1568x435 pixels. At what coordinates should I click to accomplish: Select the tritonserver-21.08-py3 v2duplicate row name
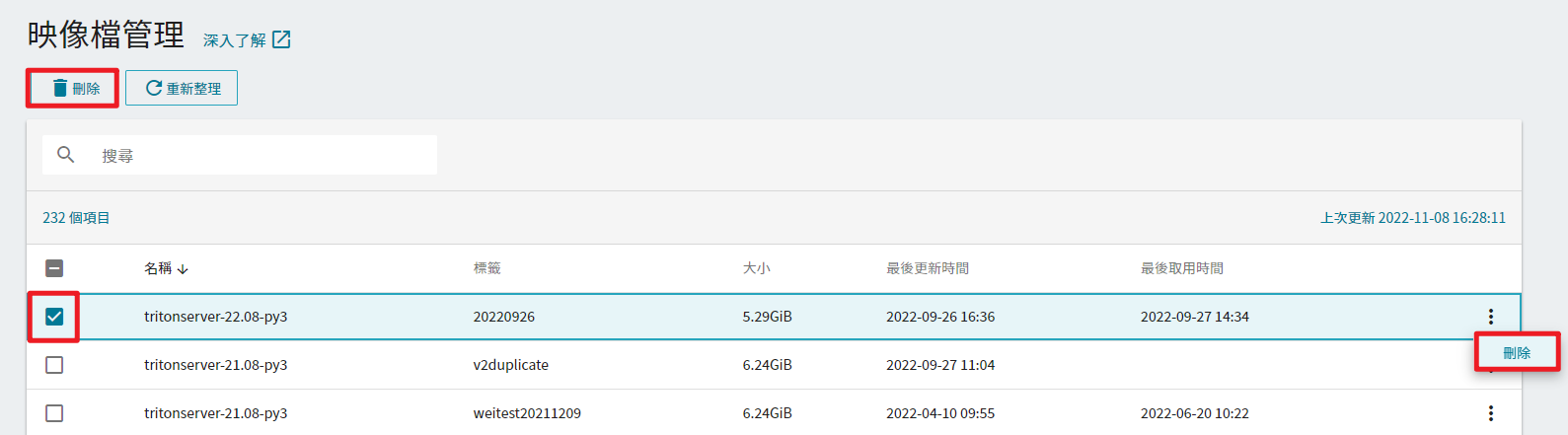tap(216, 365)
